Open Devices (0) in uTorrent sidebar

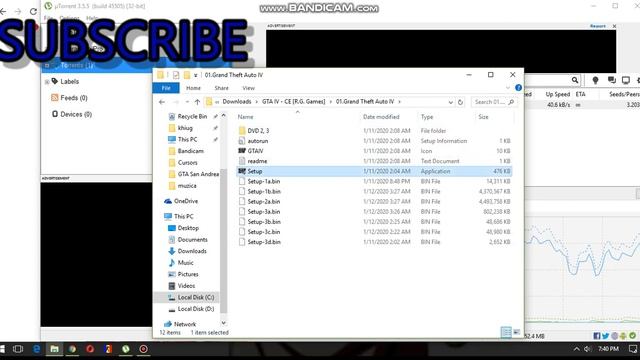(x=76, y=114)
